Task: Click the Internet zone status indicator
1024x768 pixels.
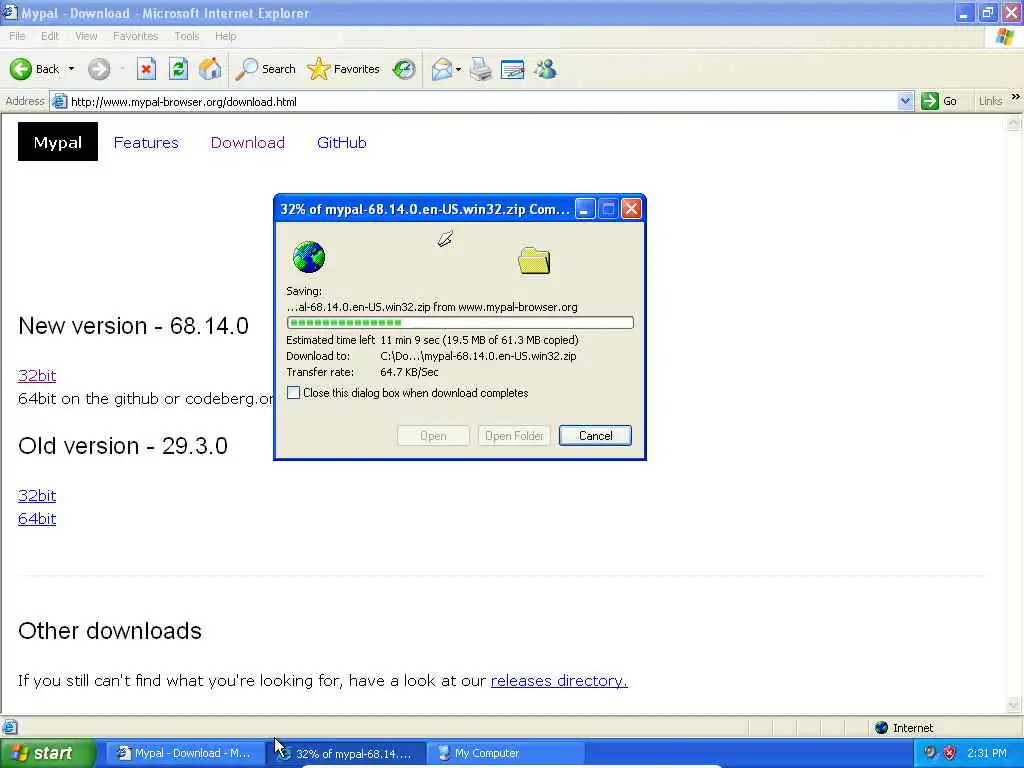Action: click(904, 728)
